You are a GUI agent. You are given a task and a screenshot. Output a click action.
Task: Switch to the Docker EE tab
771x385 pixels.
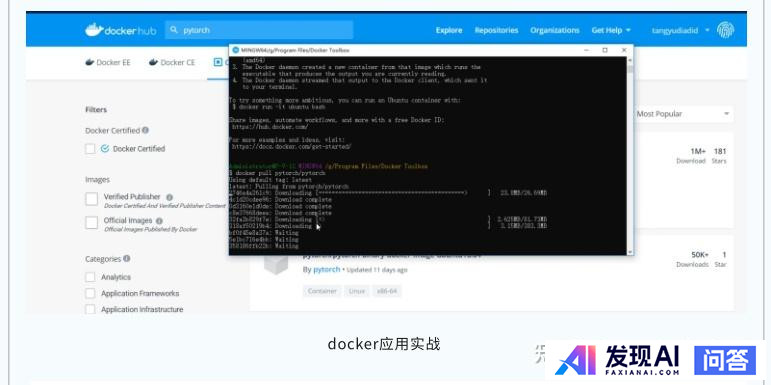click(108, 62)
